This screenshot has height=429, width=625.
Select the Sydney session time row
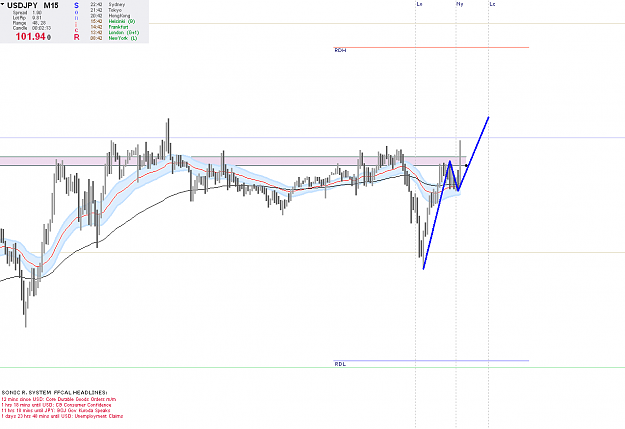[x=108, y=4]
